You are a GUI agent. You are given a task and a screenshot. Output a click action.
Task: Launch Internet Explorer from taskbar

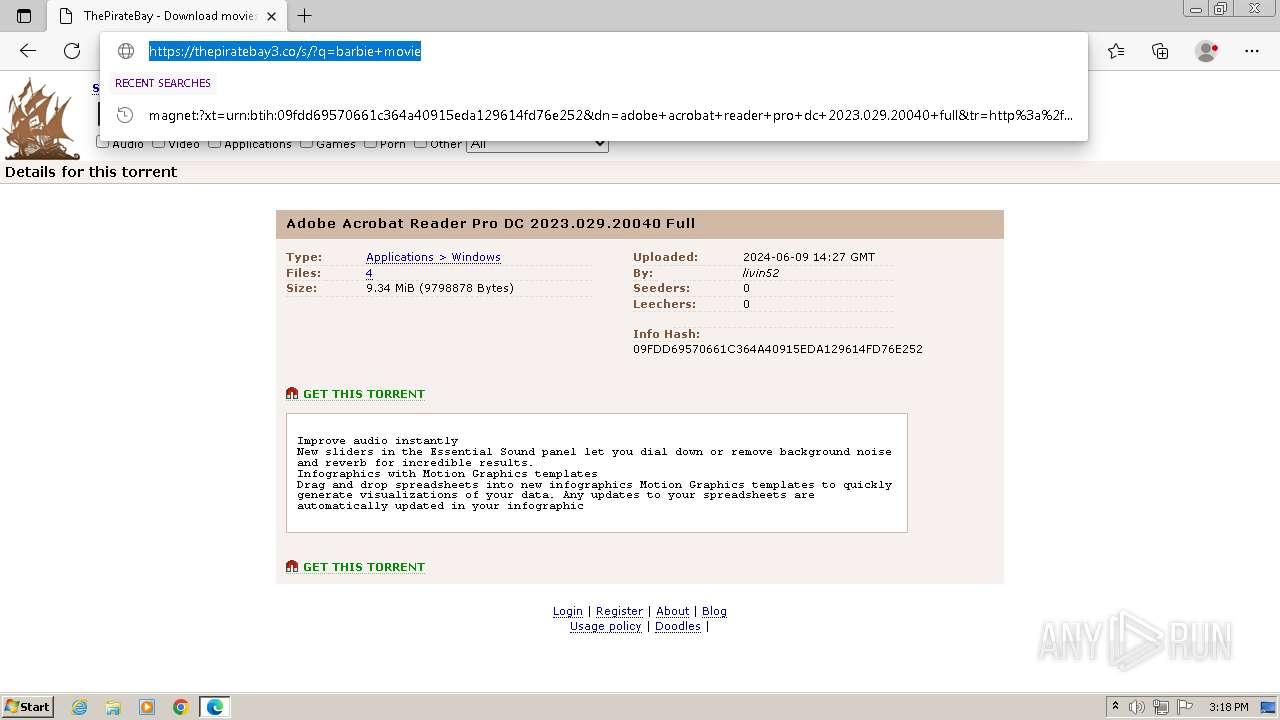(x=79, y=707)
